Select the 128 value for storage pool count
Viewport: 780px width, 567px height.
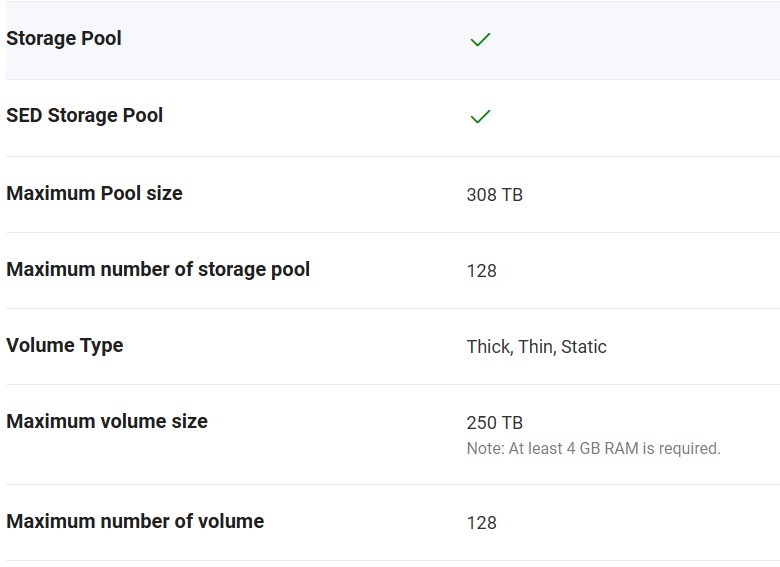[481, 271]
